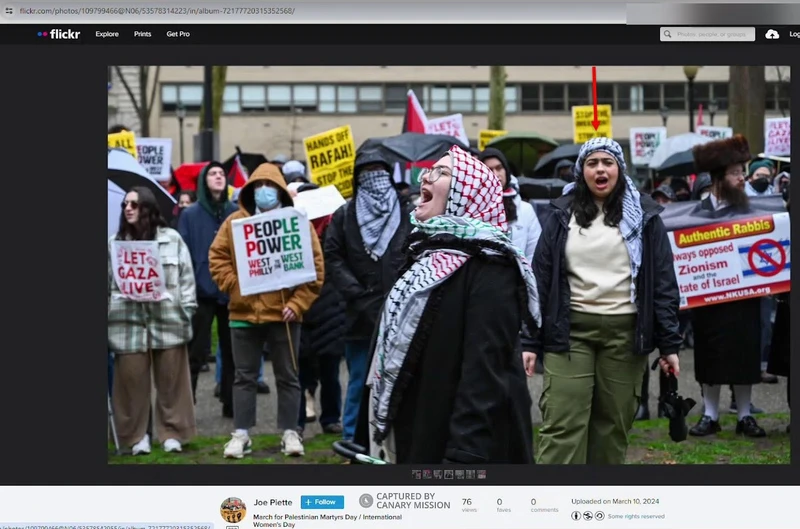
Task: Click Get Pro link
Action: tap(178, 34)
